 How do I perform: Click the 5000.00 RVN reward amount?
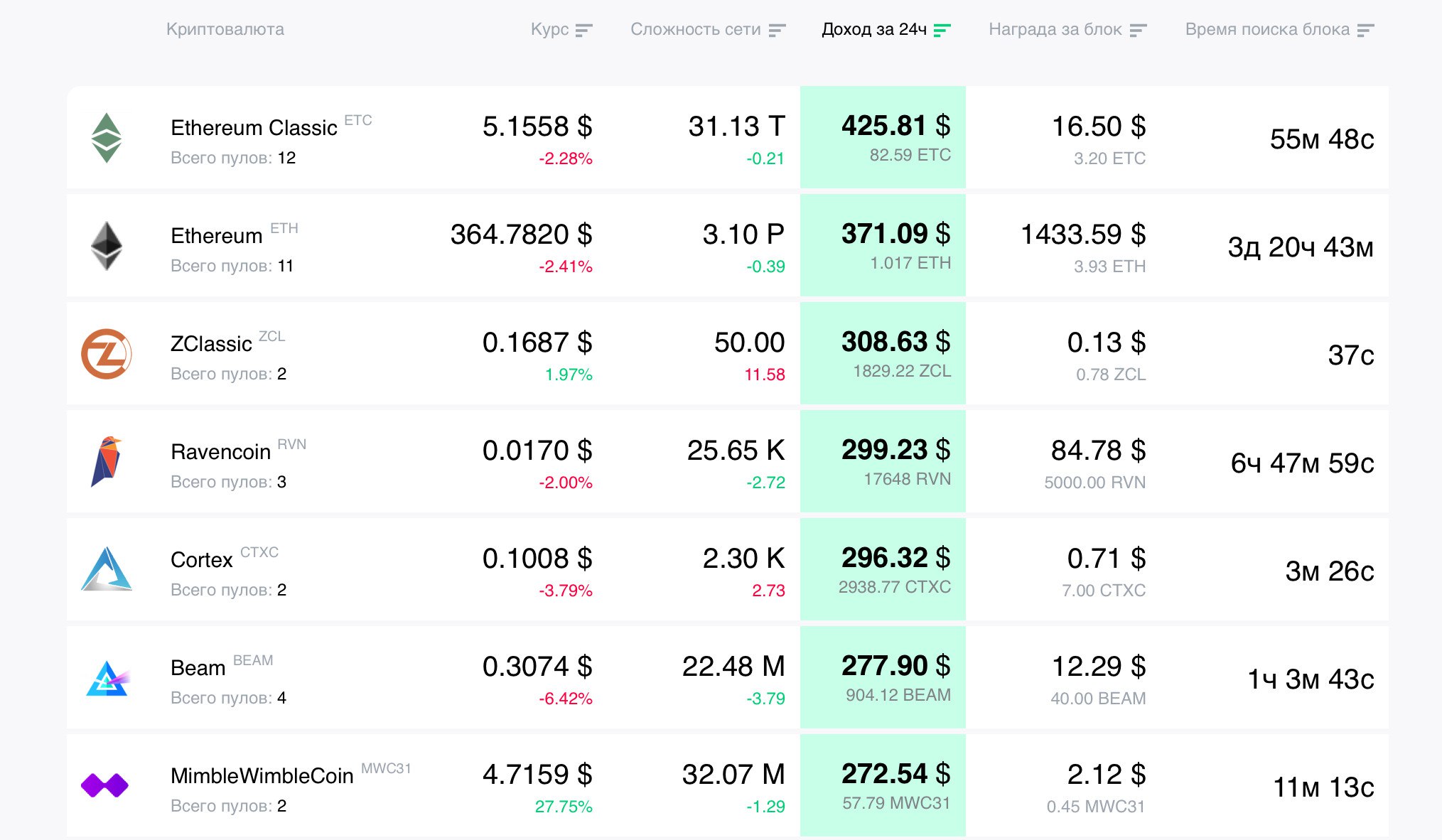(1095, 483)
